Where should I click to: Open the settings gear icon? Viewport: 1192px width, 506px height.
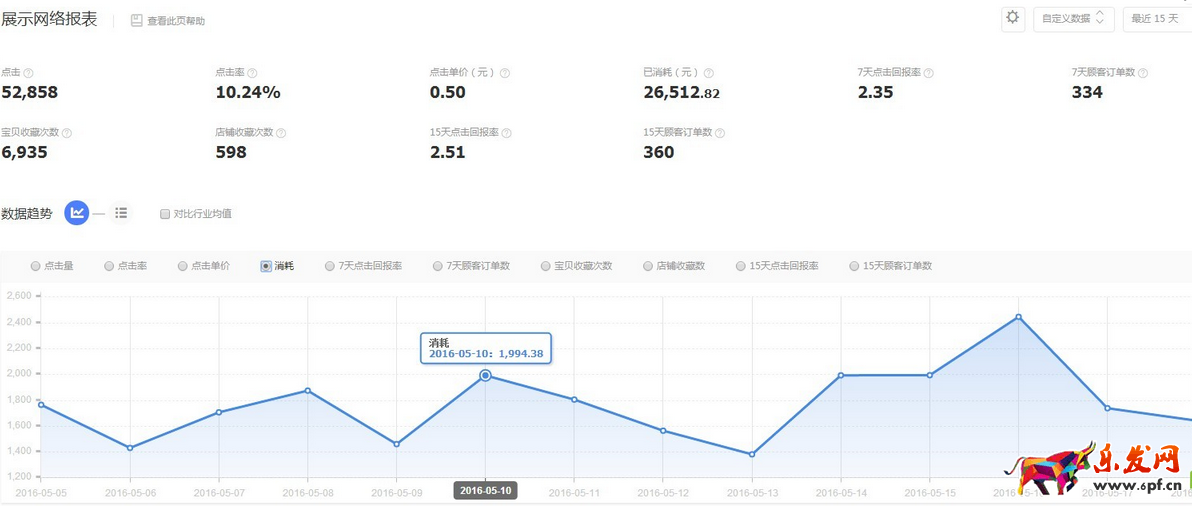[1013, 18]
